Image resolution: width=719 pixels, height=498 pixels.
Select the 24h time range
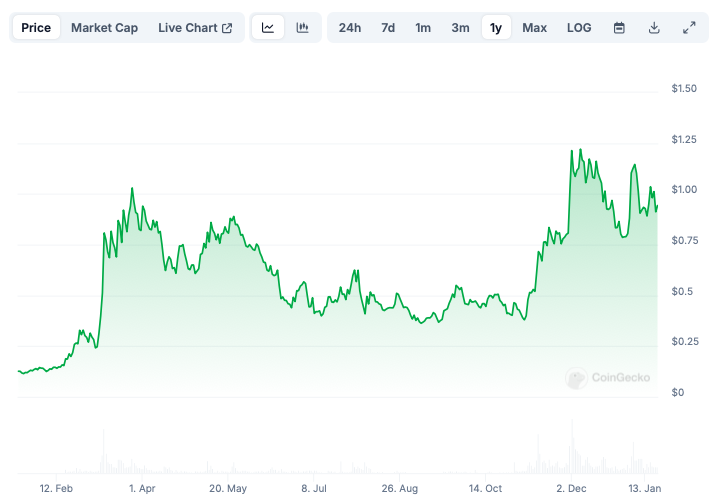point(350,28)
